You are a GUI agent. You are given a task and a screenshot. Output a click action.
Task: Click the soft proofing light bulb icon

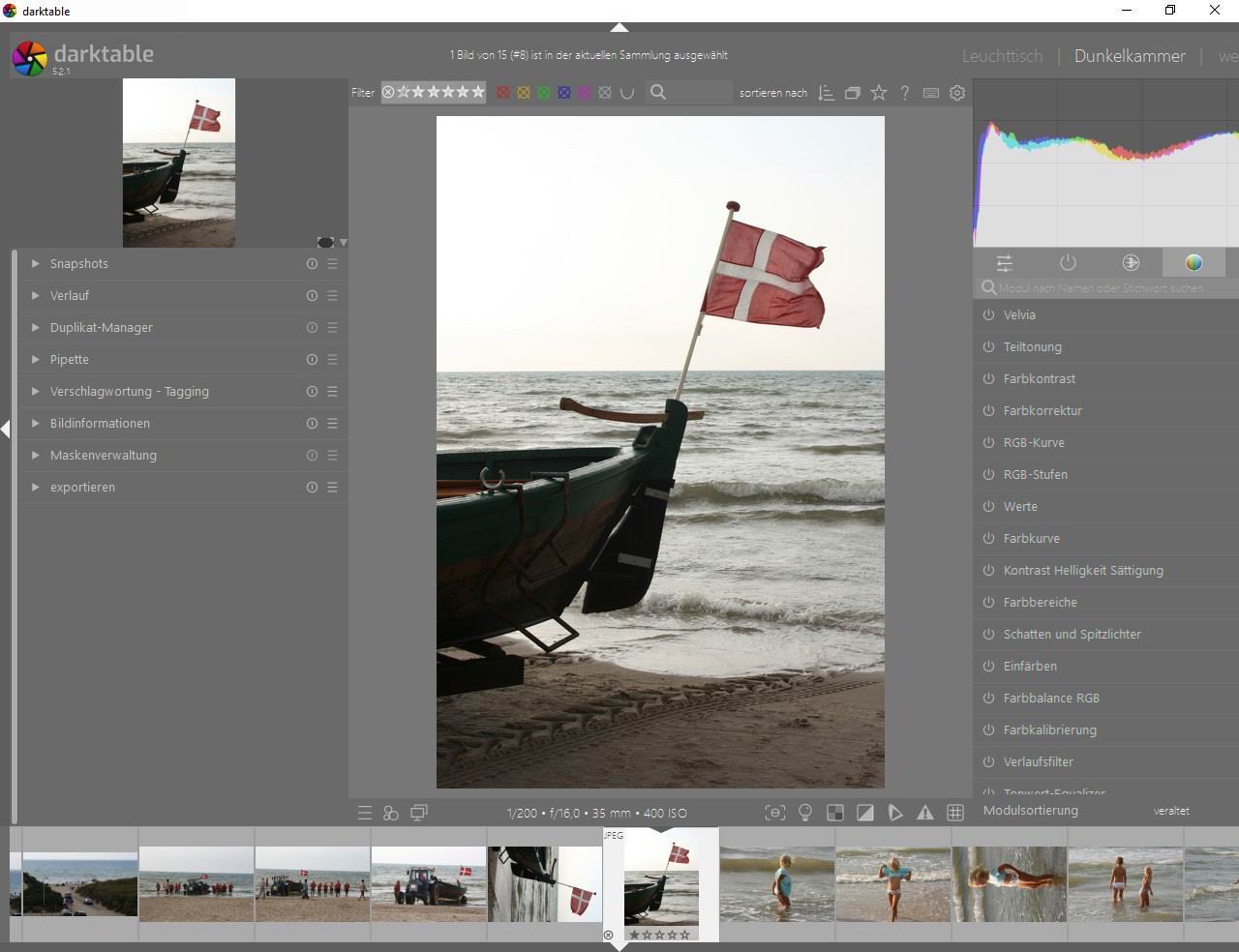(x=804, y=813)
